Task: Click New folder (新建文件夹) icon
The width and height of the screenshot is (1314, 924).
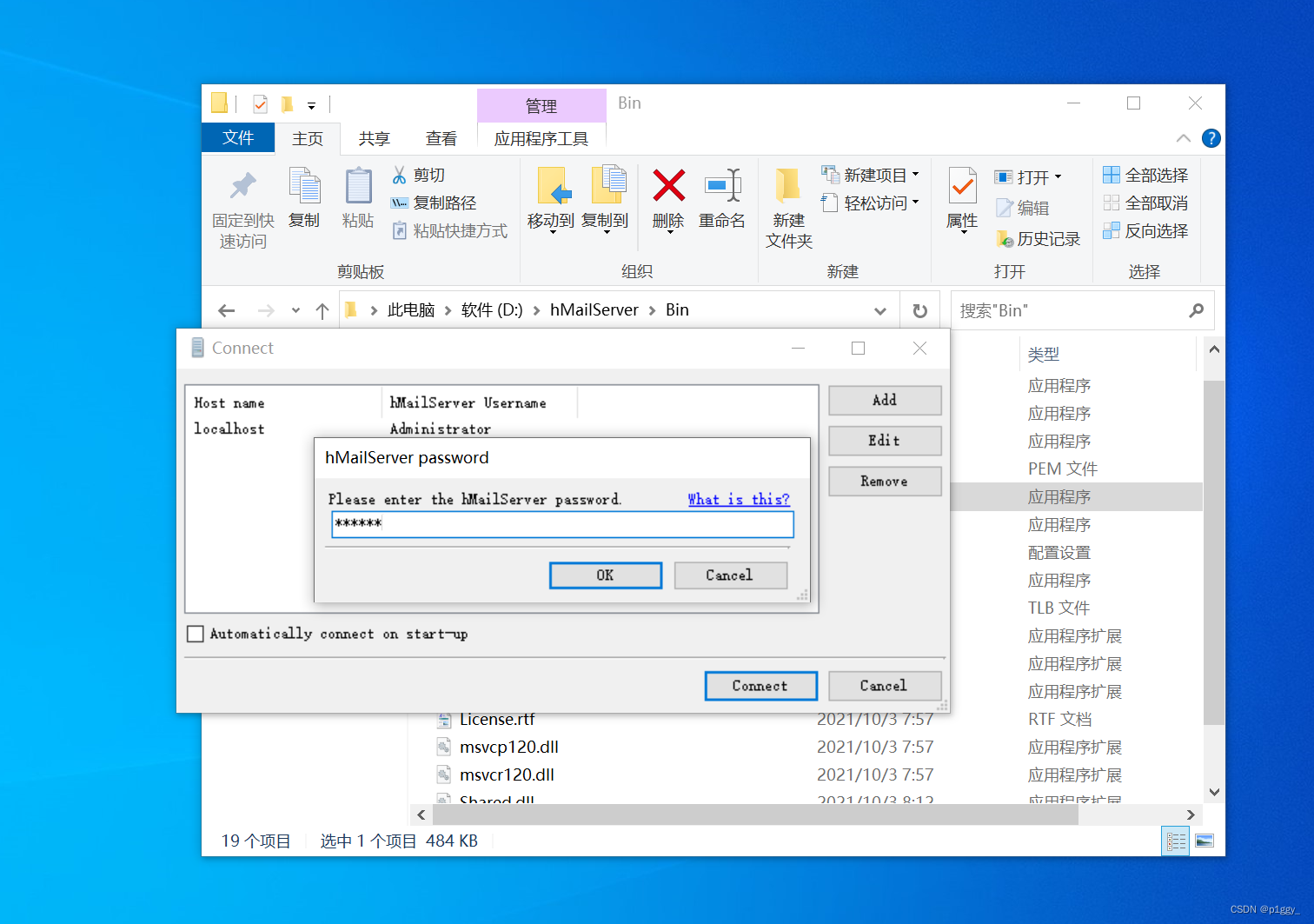Action: pos(788,185)
